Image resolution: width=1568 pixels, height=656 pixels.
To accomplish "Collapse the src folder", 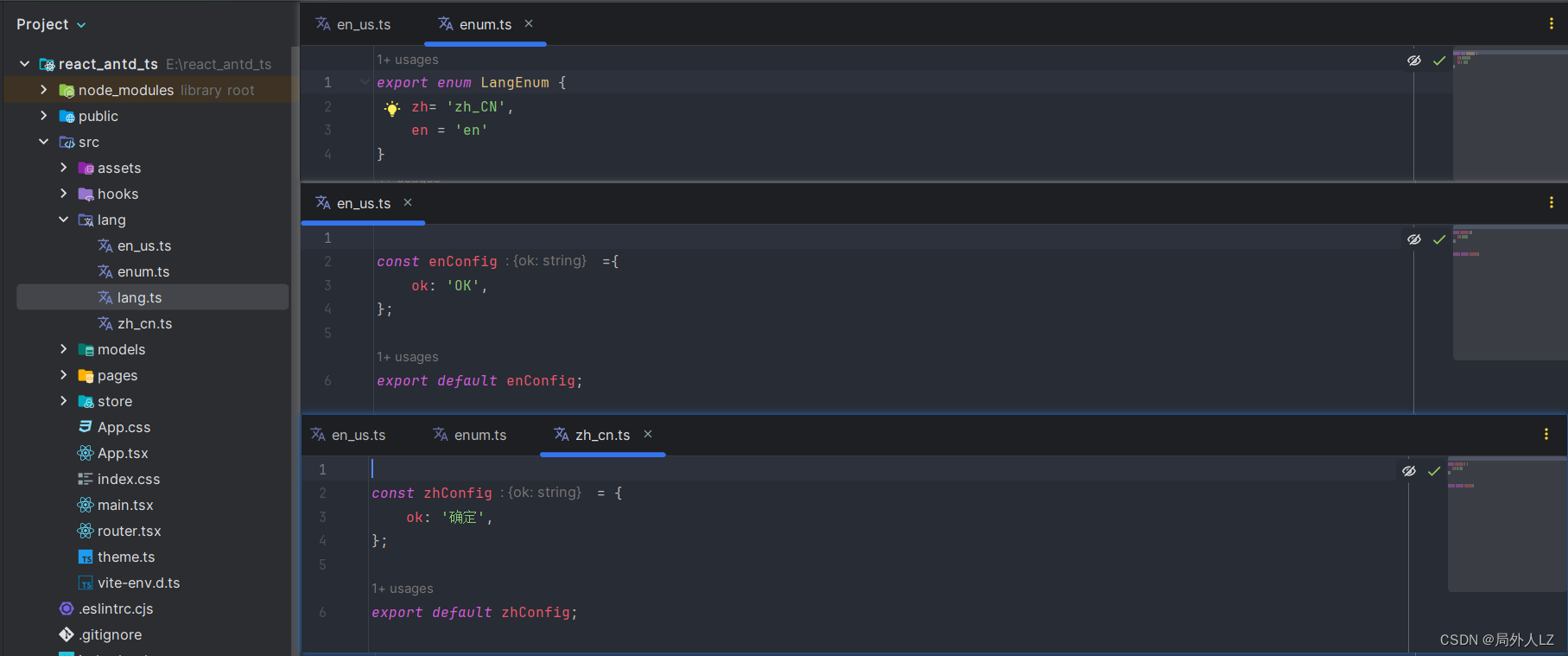I will (x=43, y=142).
